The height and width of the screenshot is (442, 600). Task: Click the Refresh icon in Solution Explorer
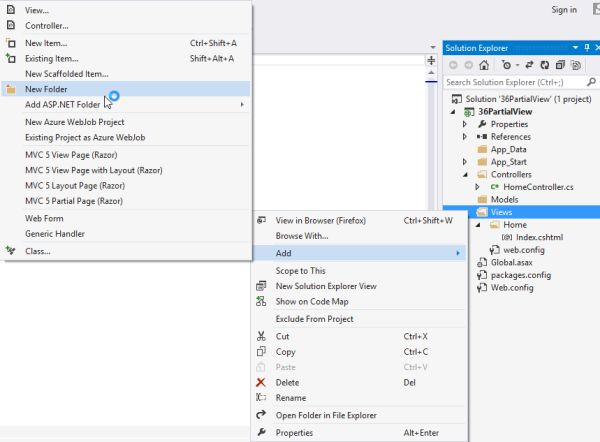coord(545,65)
